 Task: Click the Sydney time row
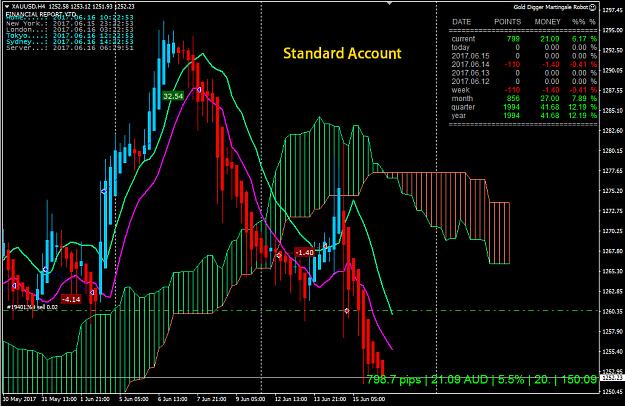[70, 41]
